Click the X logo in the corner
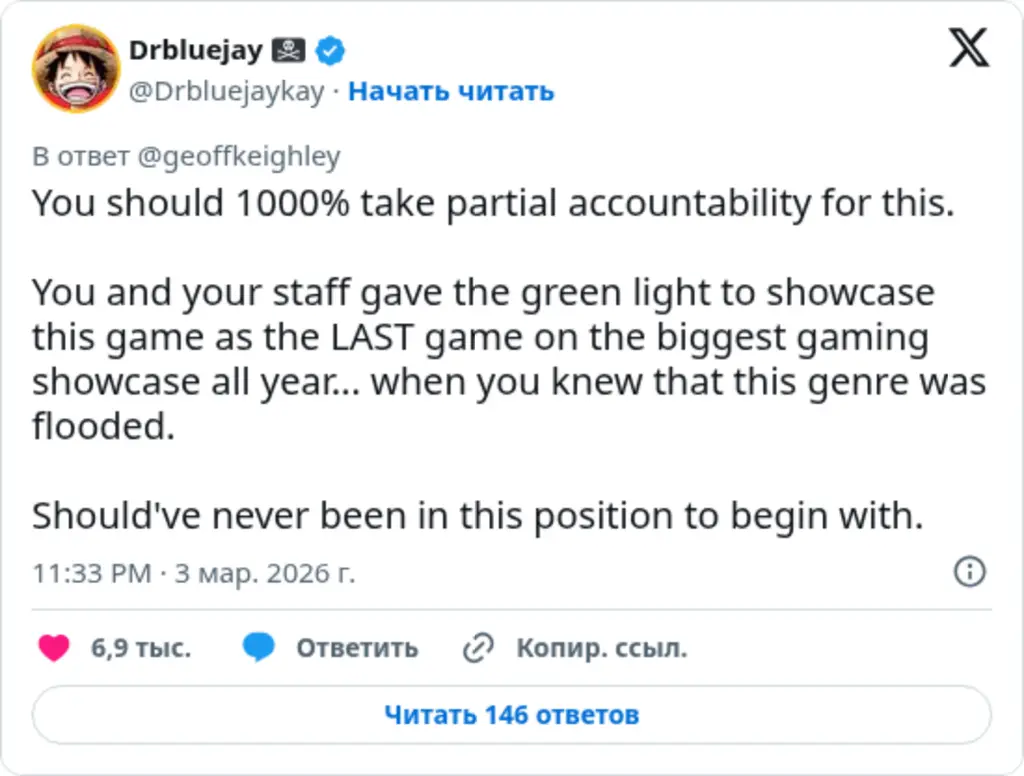The height and width of the screenshot is (776, 1024). pos(968,45)
